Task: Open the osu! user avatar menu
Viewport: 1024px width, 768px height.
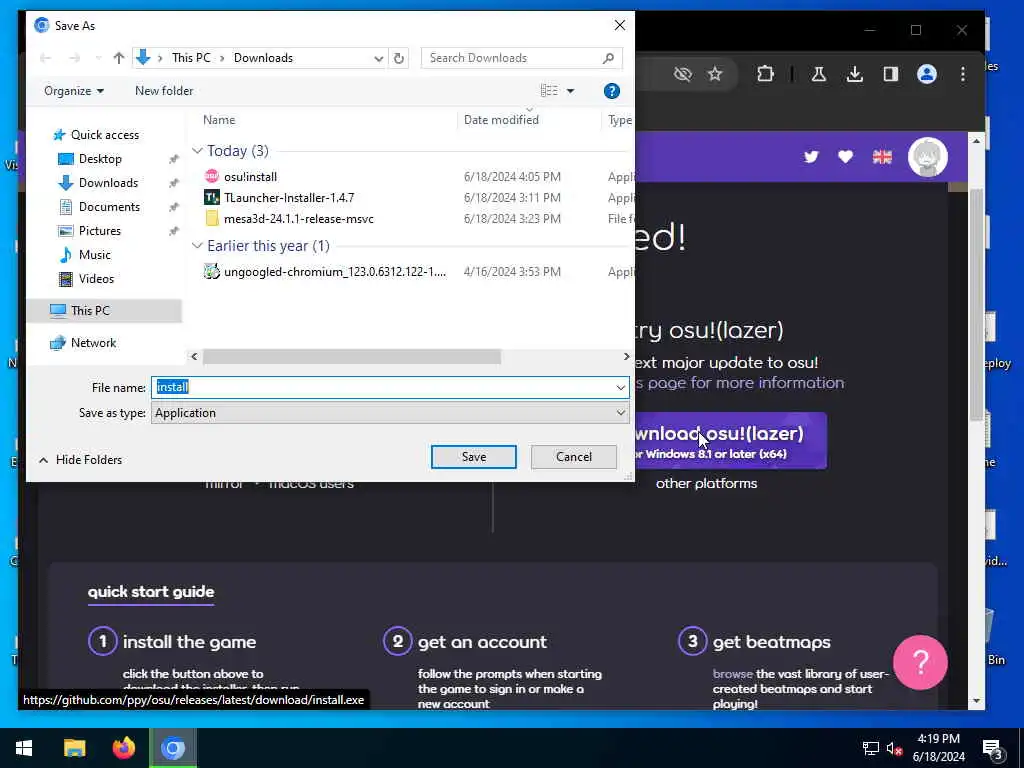Action: 927,157
